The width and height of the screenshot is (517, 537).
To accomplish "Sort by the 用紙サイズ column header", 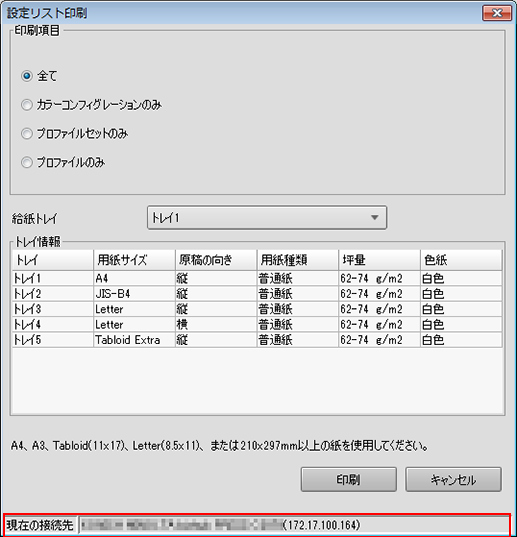I will pos(134,260).
